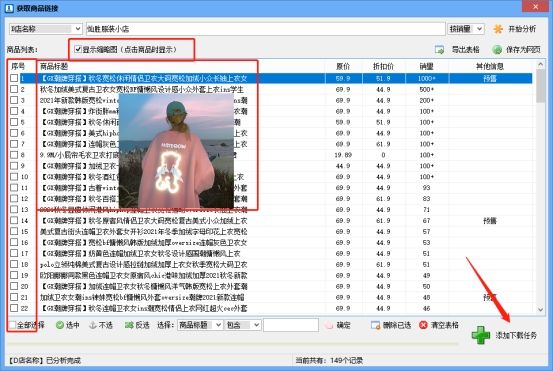Screen dimensions: 553x371
Task: Click the 开始分析 button label
Action: pos(522,29)
